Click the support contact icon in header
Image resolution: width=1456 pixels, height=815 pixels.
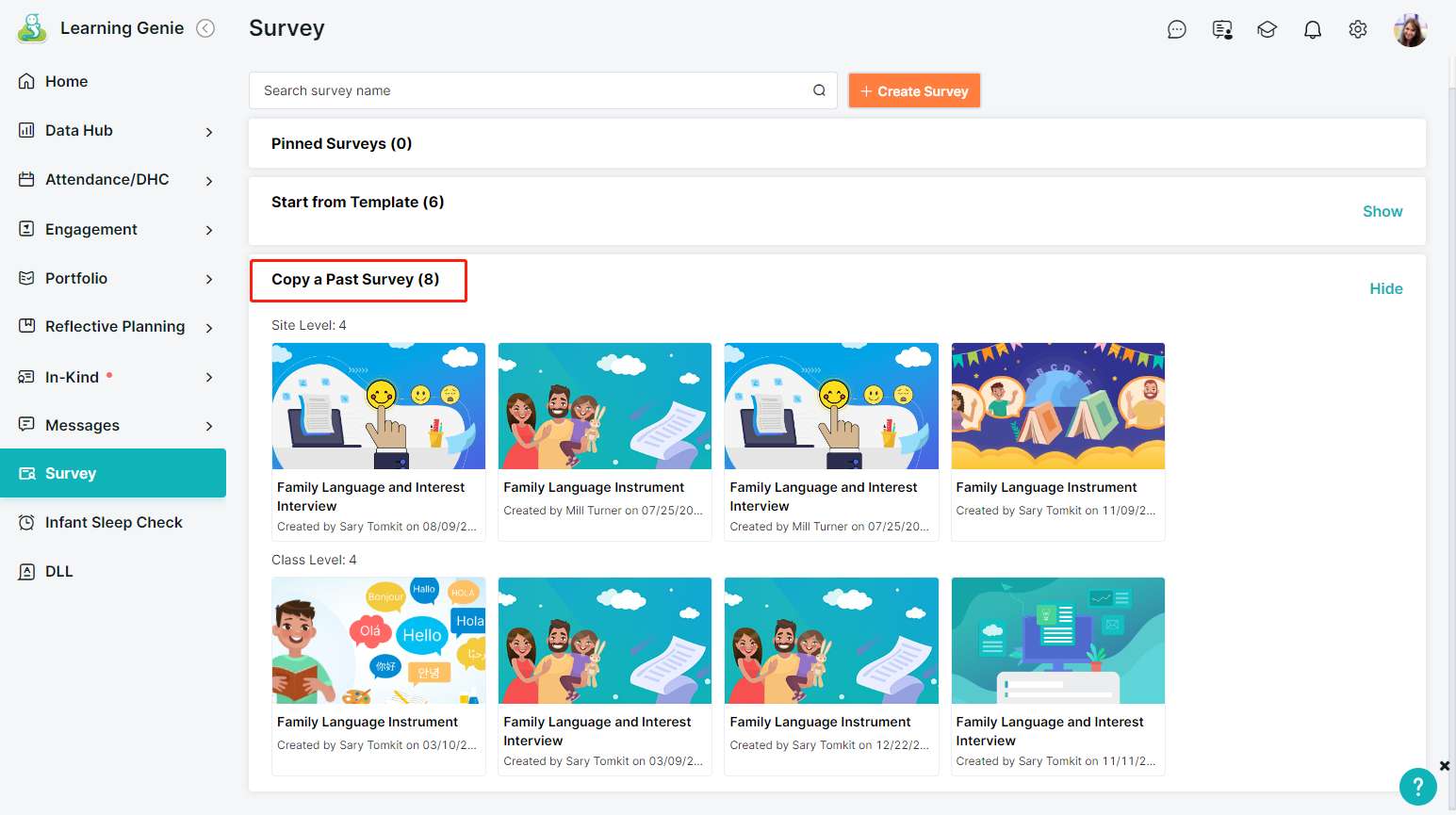pyautogui.click(x=1222, y=30)
